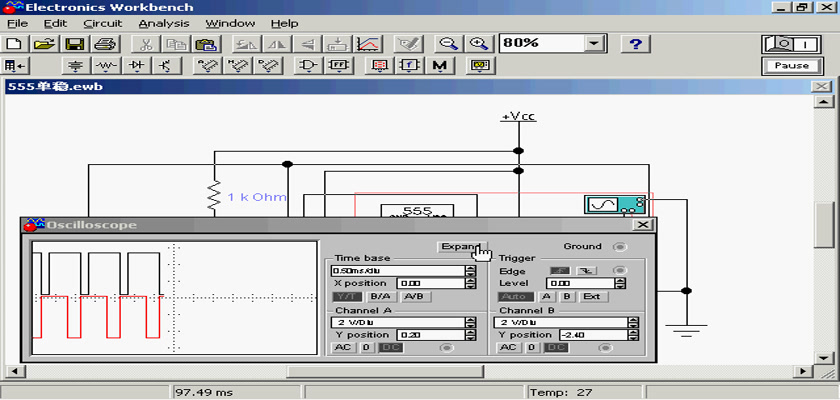Increase Channel B V/Div up arrow

click(634, 320)
